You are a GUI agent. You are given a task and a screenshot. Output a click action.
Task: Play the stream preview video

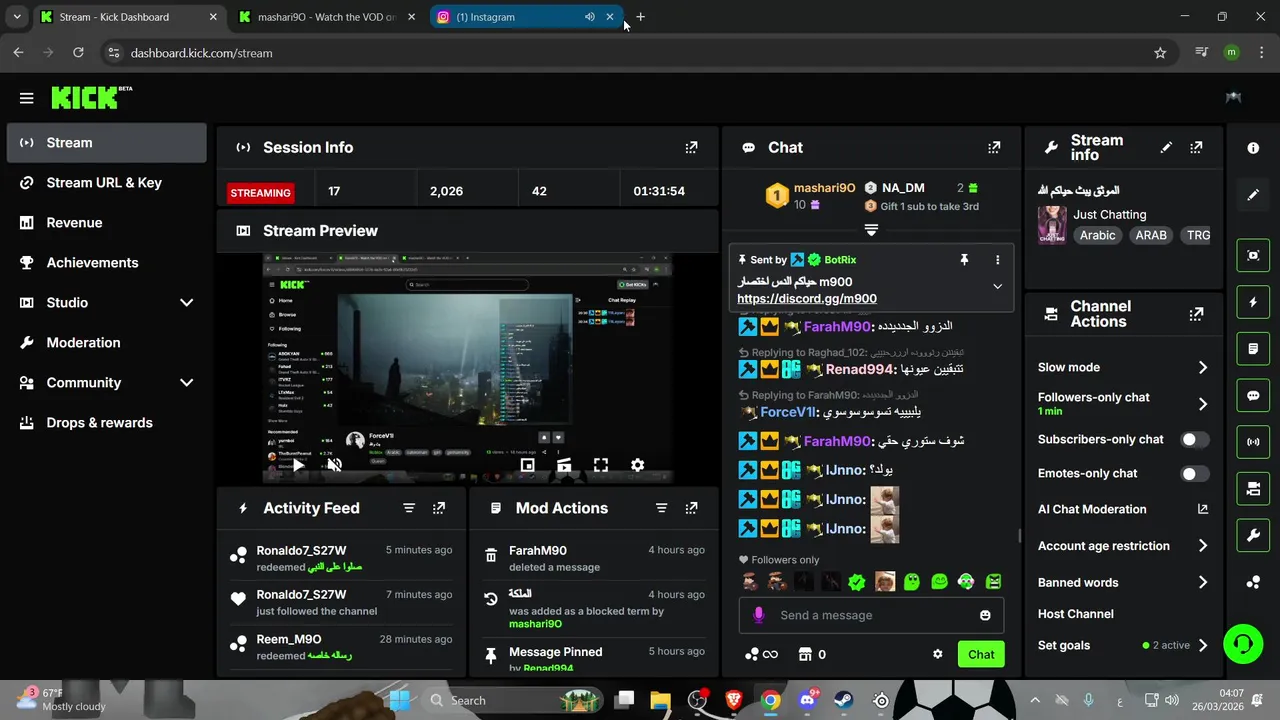[298, 465]
